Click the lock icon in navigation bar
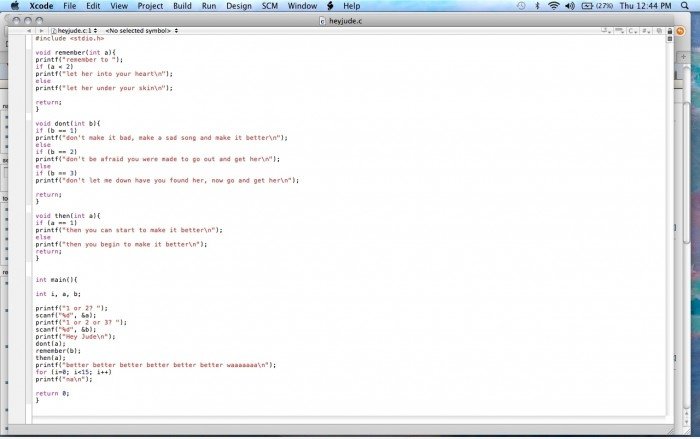700x439 pixels. 668,31
